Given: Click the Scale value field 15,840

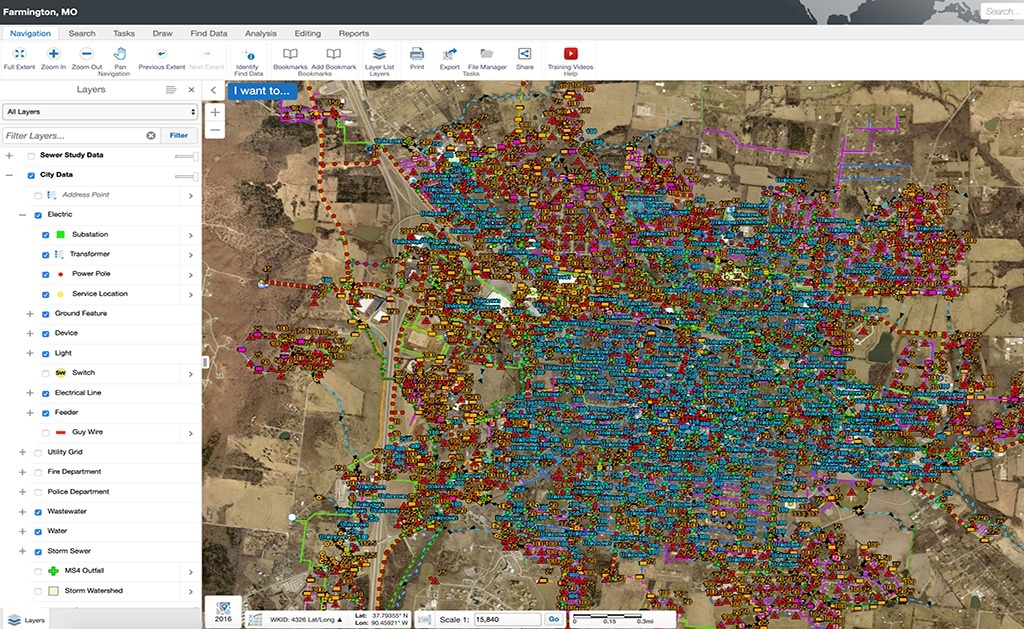Looking at the screenshot, I should click(x=508, y=619).
